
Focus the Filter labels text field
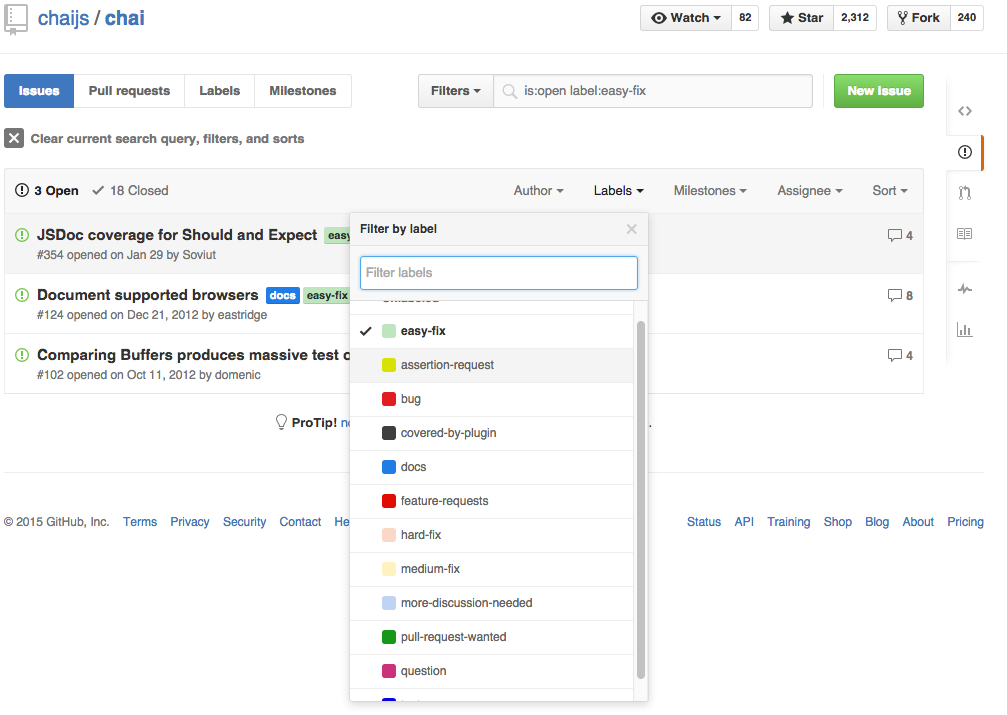498,273
